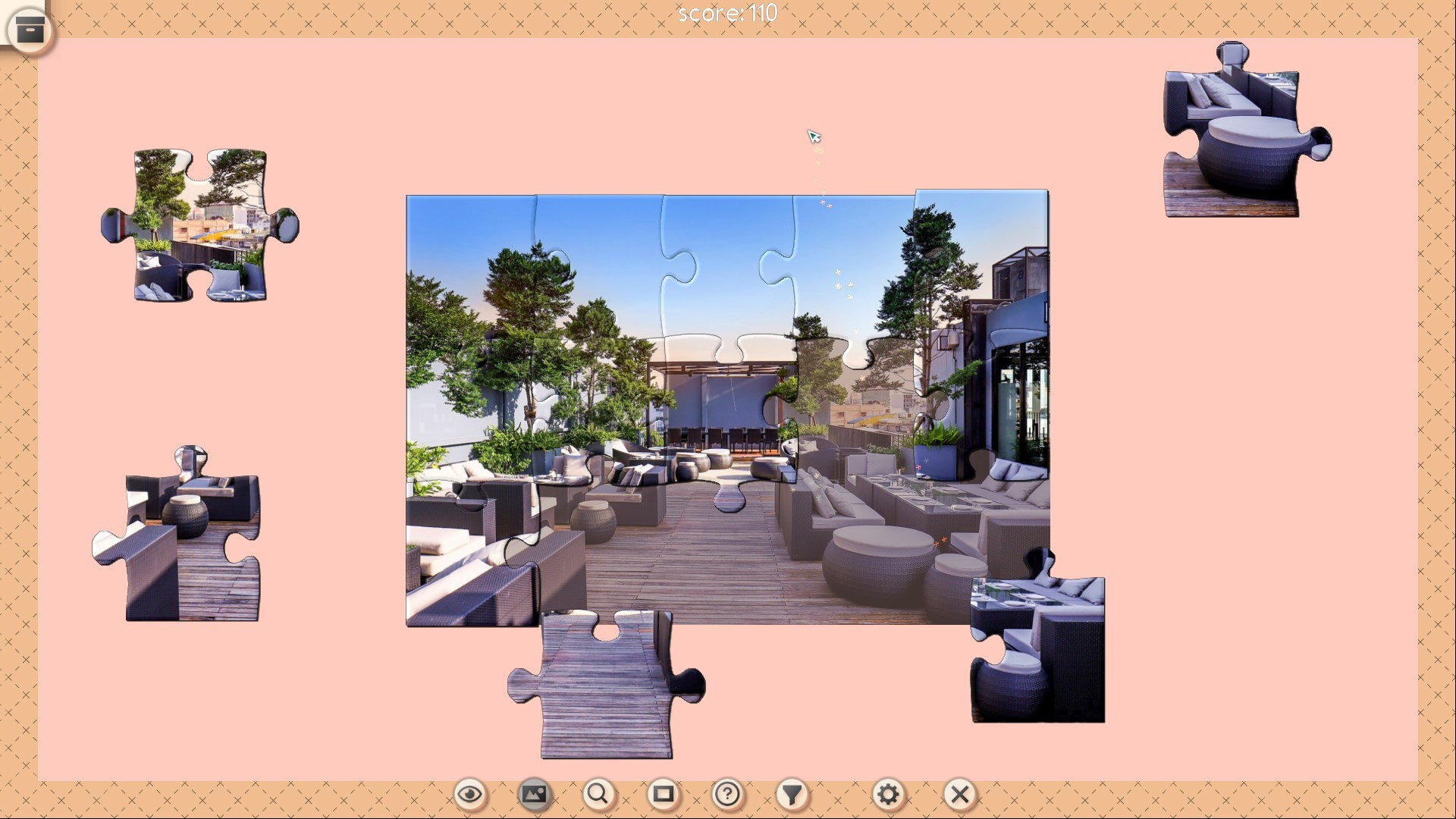Viewport: 1456px width, 819px height.
Task: Request a hint with the question mark icon
Action: pyautogui.click(x=727, y=793)
